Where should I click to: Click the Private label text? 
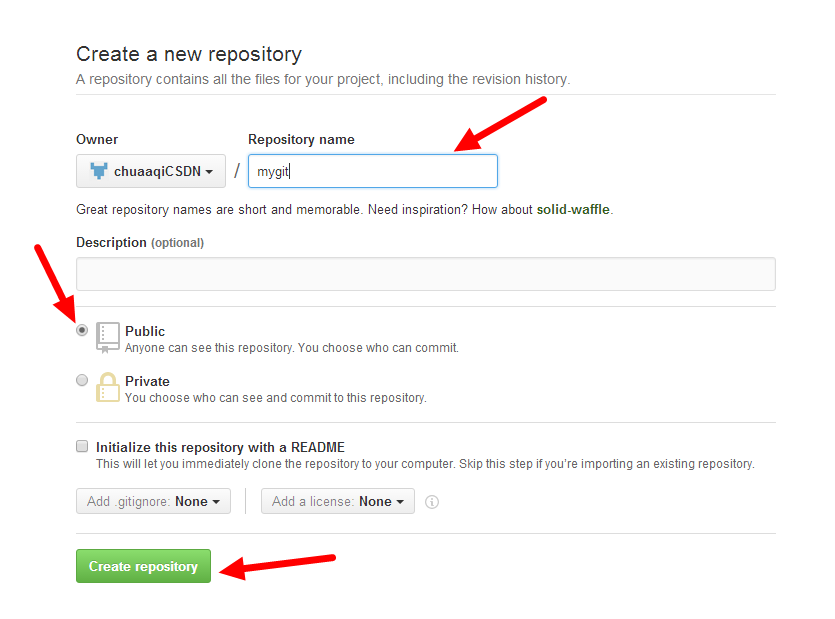[x=148, y=381]
